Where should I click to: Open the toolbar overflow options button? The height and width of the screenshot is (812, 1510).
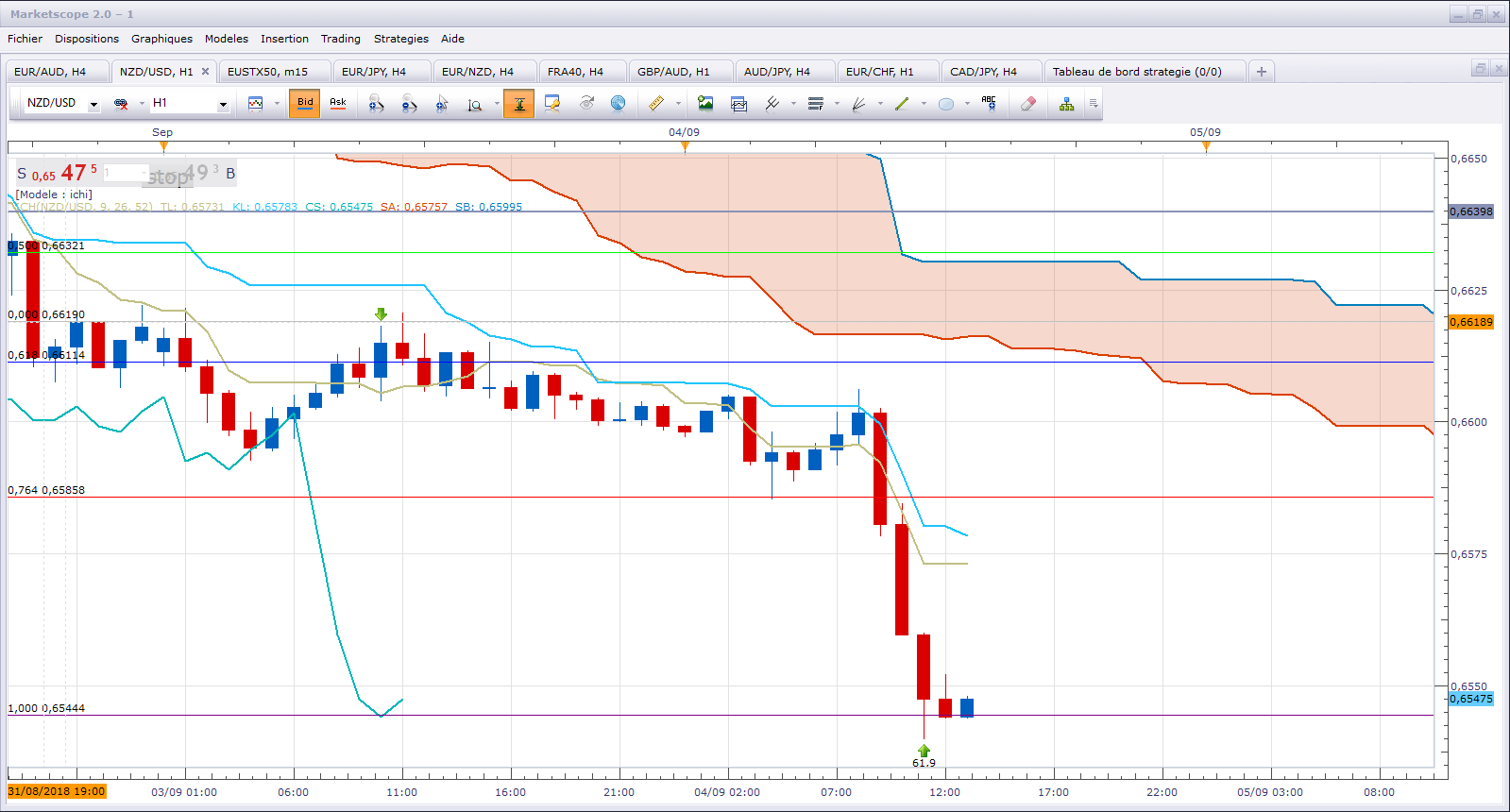pos(1093,104)
